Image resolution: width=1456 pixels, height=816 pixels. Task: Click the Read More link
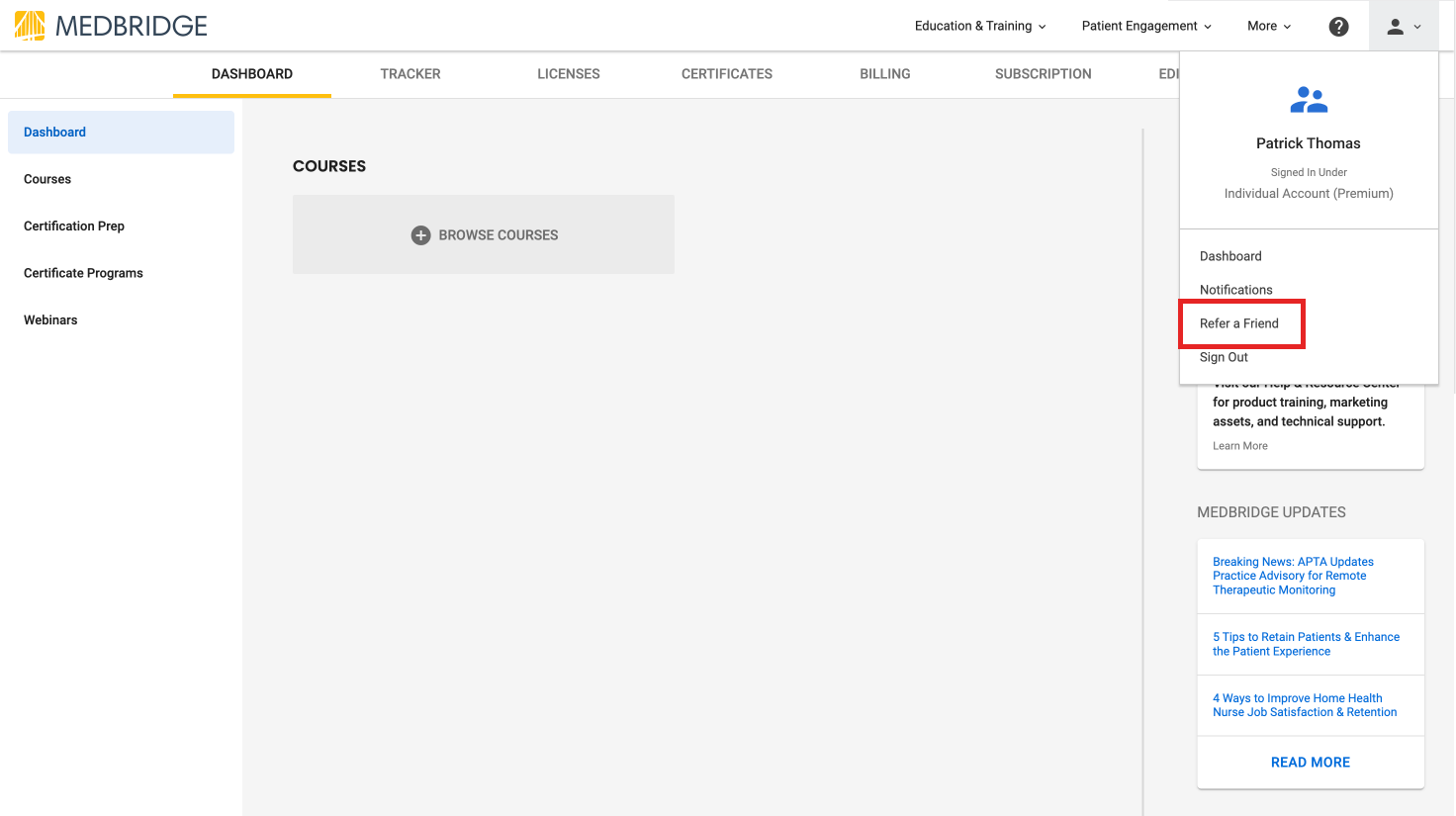pos(1310,763)
